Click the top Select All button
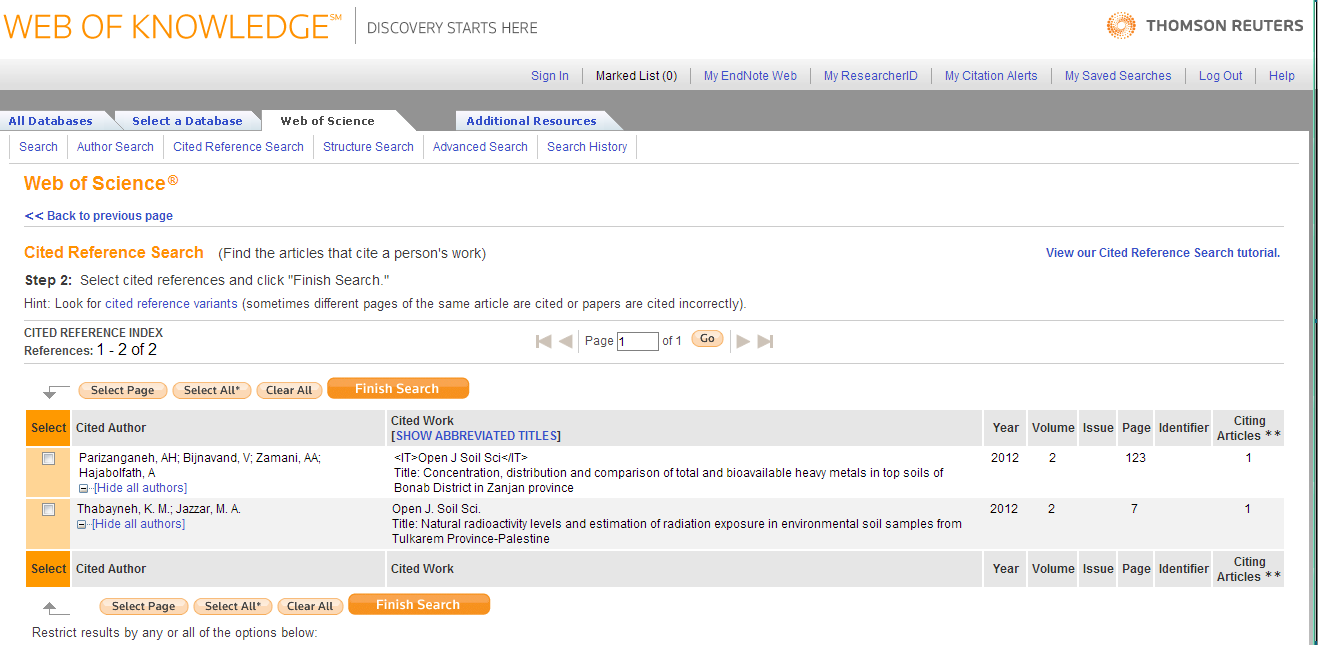The width and height of the screenshot is (1318, 645). [212, 391]
